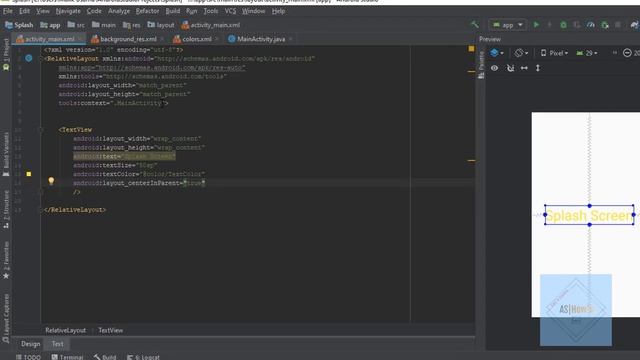Screen dimensions: 640x360
Task: Click Splash breadcrumb in navigation bar
Action: click(19, 25)
